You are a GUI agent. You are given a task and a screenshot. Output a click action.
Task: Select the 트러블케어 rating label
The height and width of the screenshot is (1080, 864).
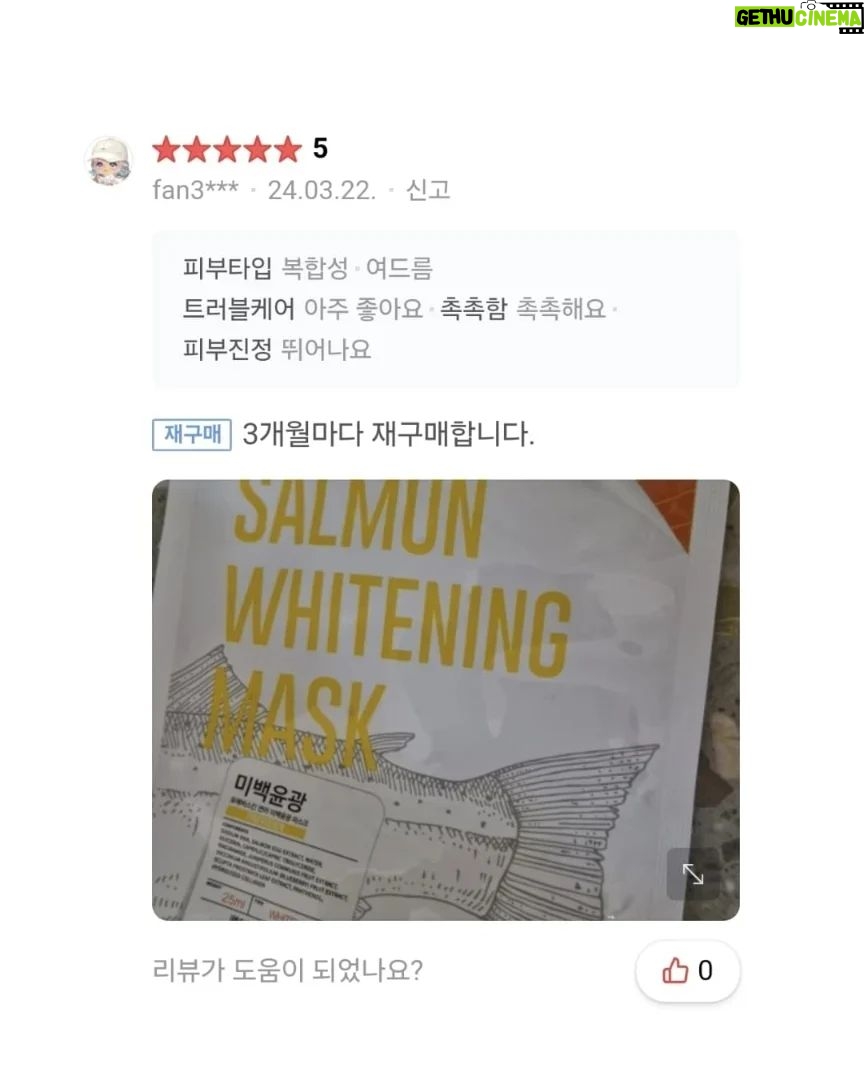(238, 308)
